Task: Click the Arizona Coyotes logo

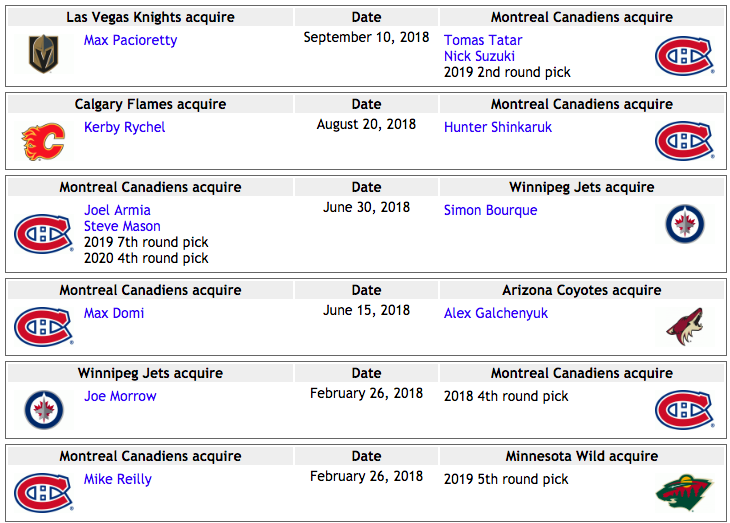Action: tap(684, 326)
